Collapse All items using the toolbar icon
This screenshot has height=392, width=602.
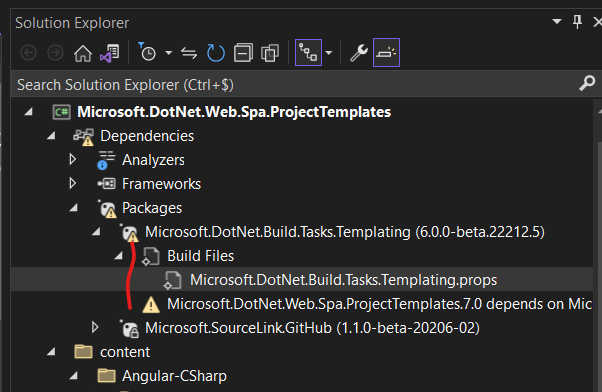tap(243, 53)
